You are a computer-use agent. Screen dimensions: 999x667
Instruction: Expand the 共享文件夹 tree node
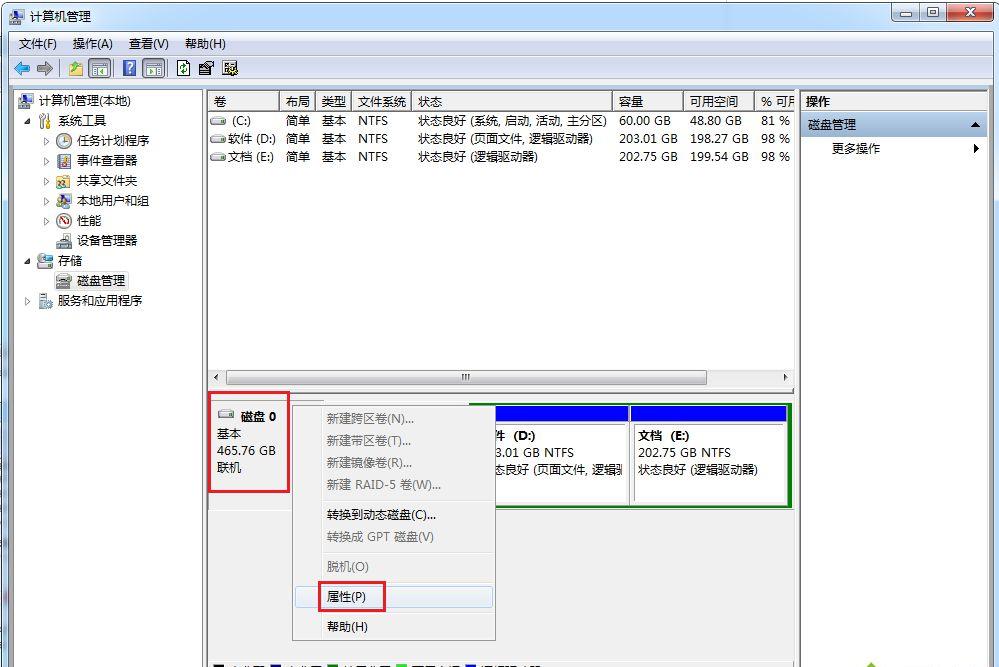(47, 181)
